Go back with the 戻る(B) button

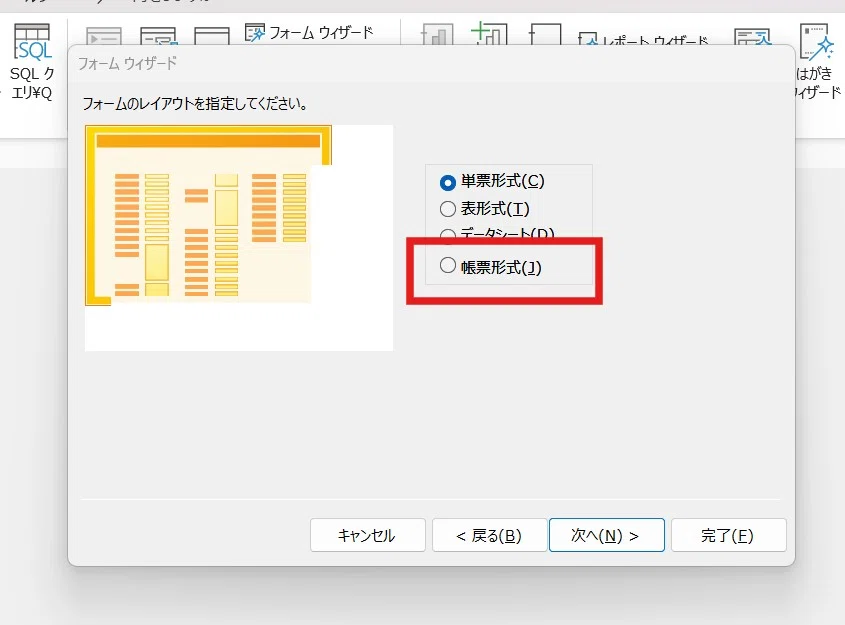(489, 535)
